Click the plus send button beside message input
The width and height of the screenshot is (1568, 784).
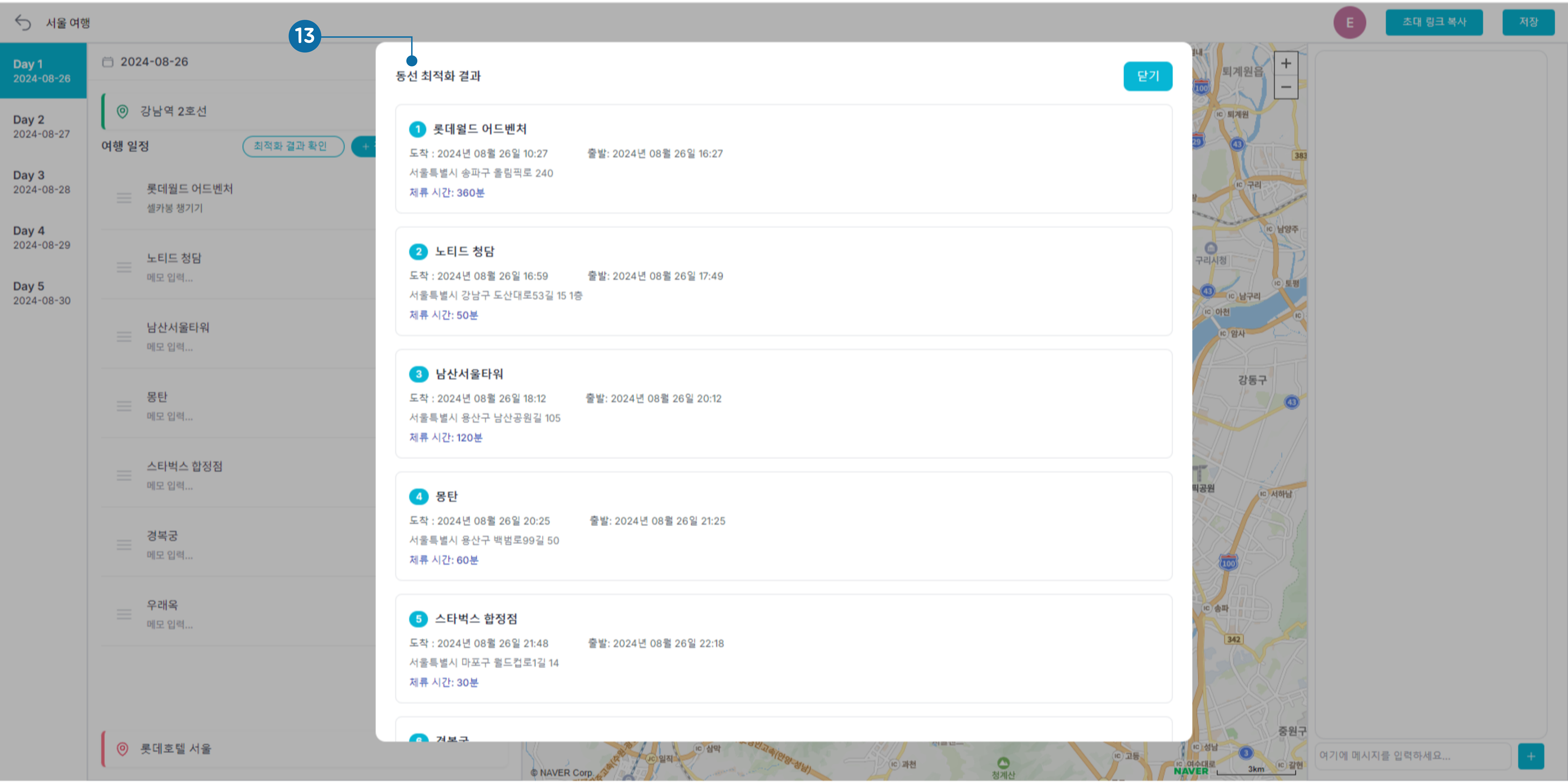(1530, 756)
